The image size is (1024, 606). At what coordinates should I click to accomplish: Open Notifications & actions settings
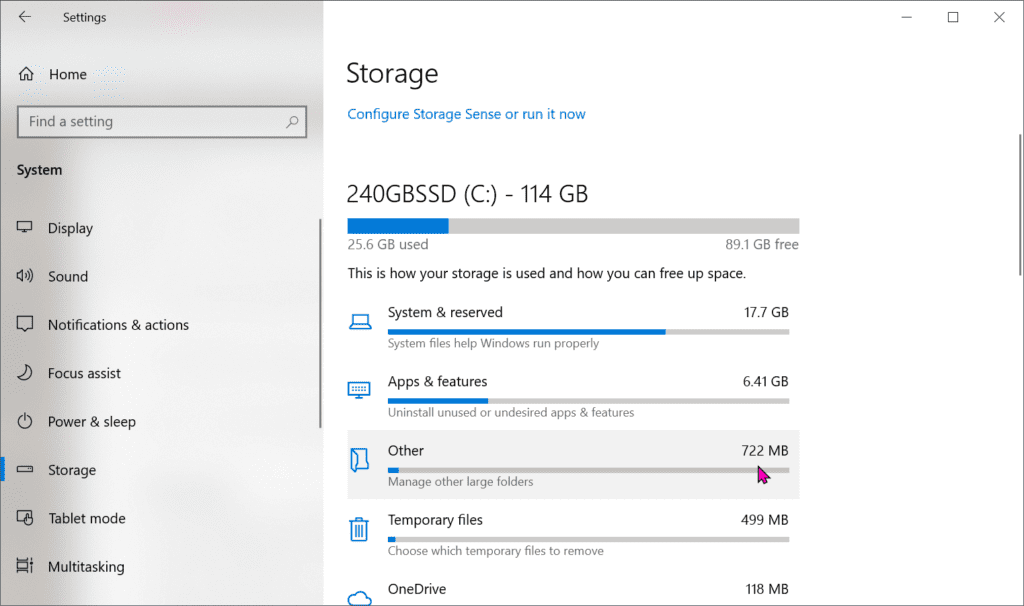118,325
